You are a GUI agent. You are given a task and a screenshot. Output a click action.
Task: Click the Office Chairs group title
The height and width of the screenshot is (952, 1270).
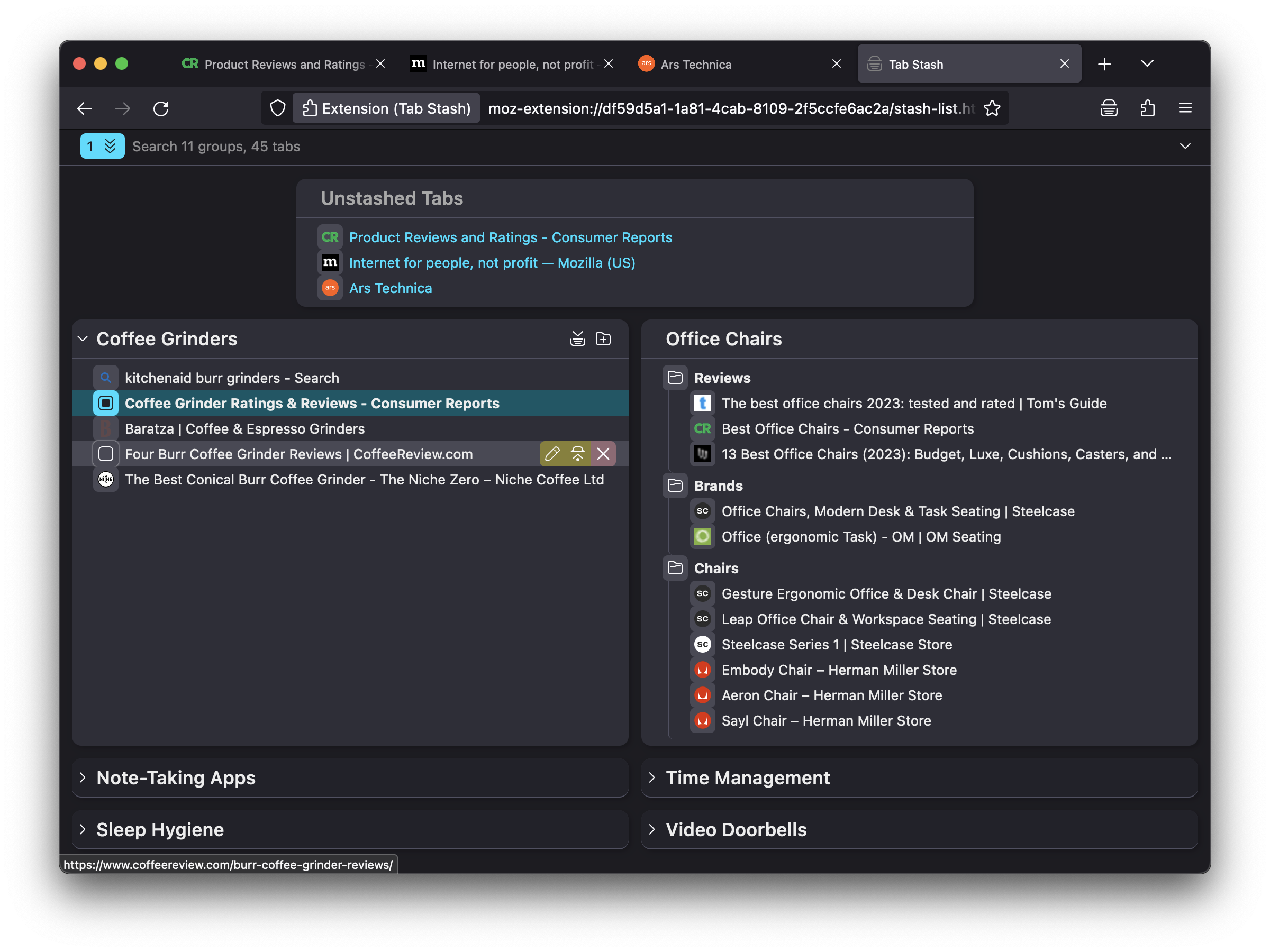click(x=723, y=339)
